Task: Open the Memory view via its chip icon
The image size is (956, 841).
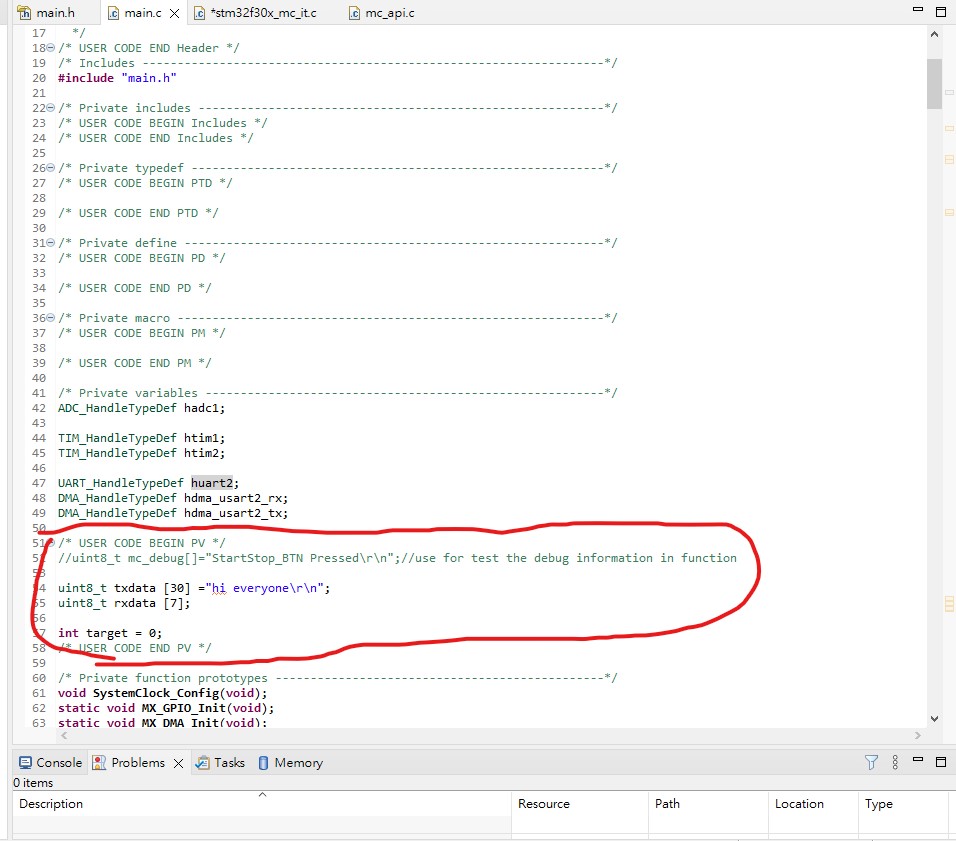Action: pyautogui.click(x=262, y=762)
